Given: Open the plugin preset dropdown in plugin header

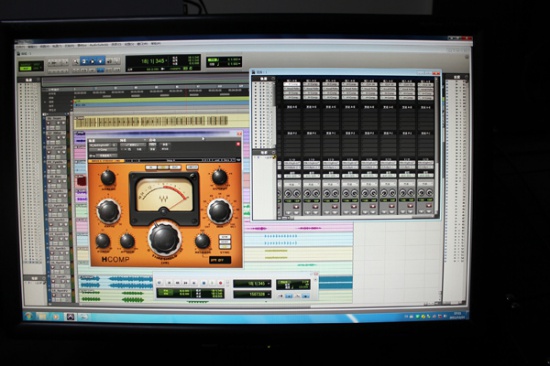Looking at the screenshot, I should (133, 145).
